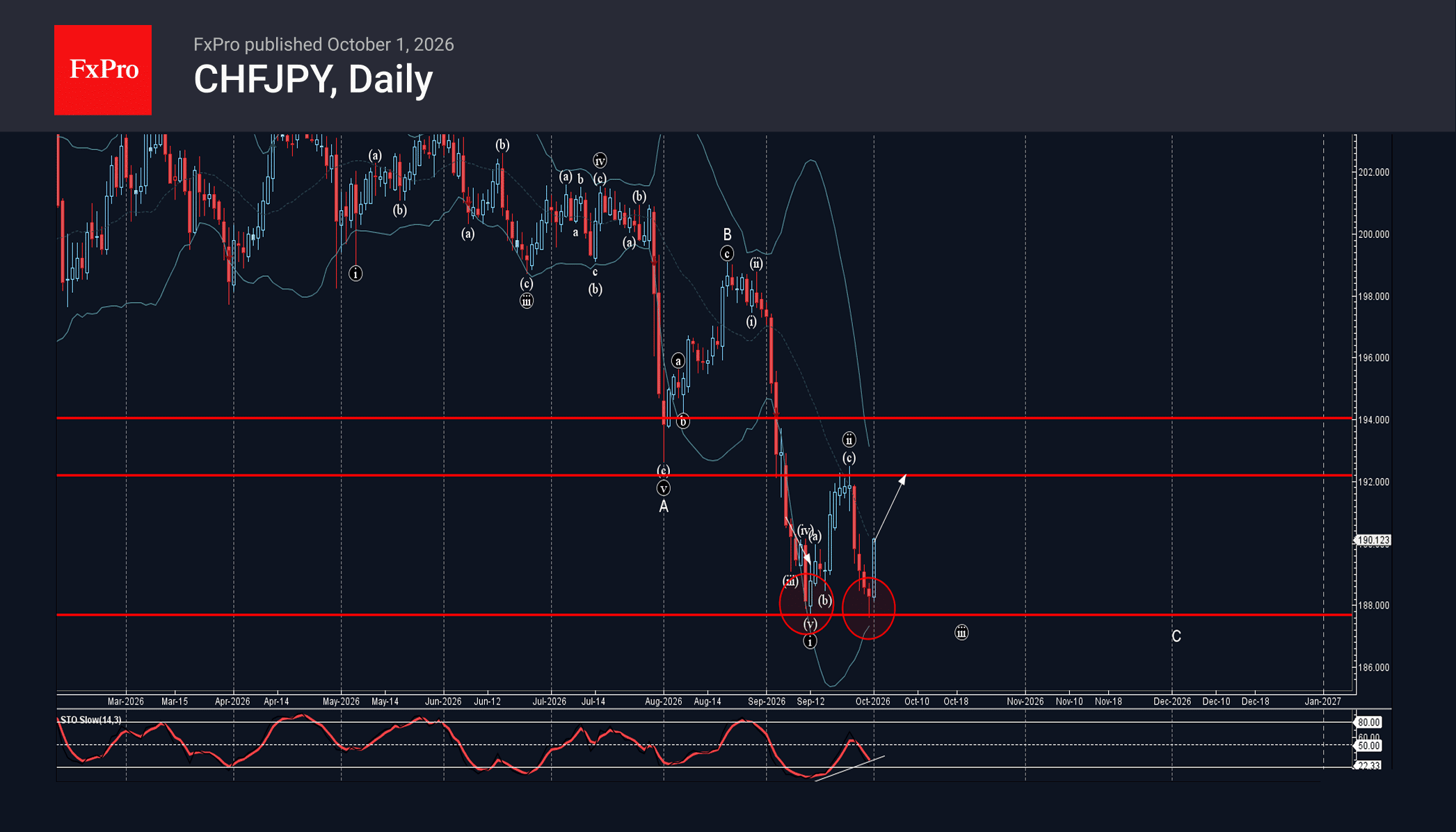Image resolution: width=1456 pixels, height=832 pixels.
Task: Click the 196.000 price axis label
Action: (1373, 358)
